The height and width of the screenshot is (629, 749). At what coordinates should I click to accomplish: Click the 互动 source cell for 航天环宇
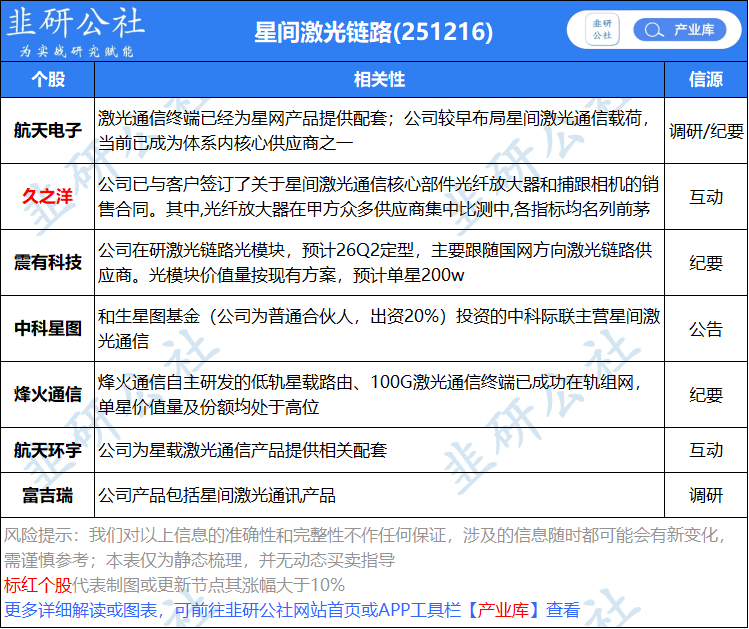pos(706,450)
